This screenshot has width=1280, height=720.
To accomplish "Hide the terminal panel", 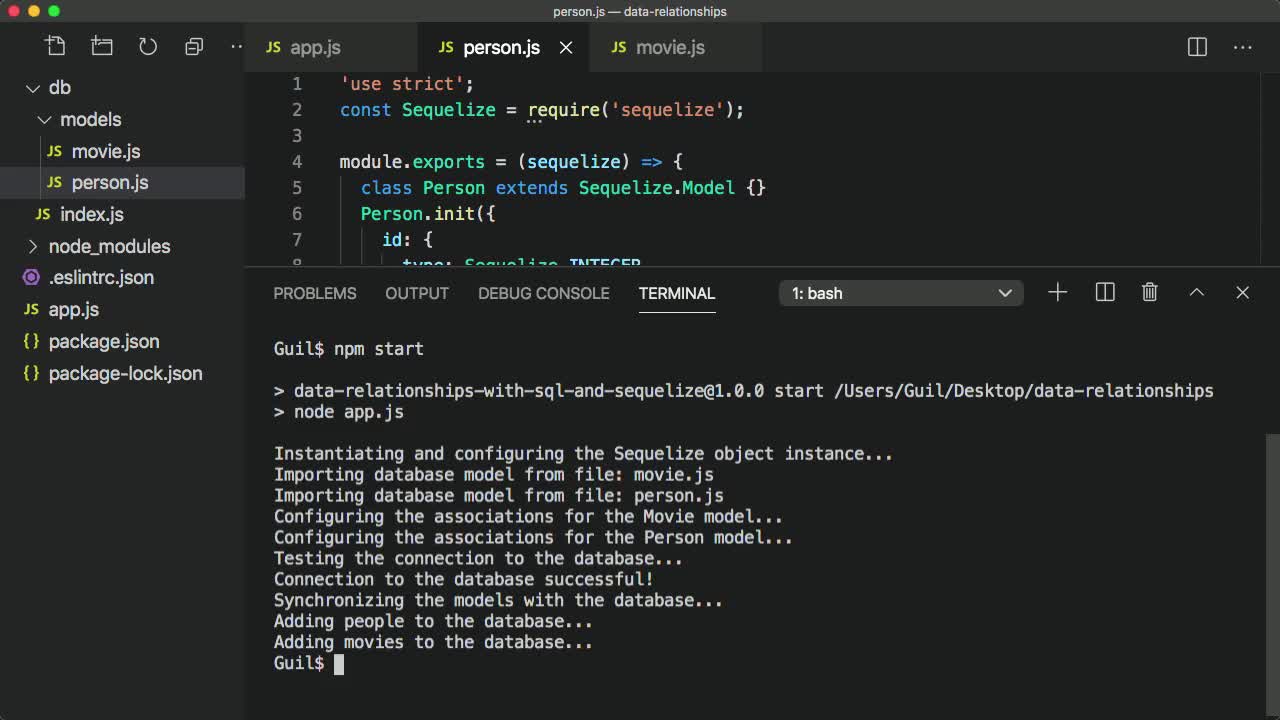I will tap(1242, 292).
